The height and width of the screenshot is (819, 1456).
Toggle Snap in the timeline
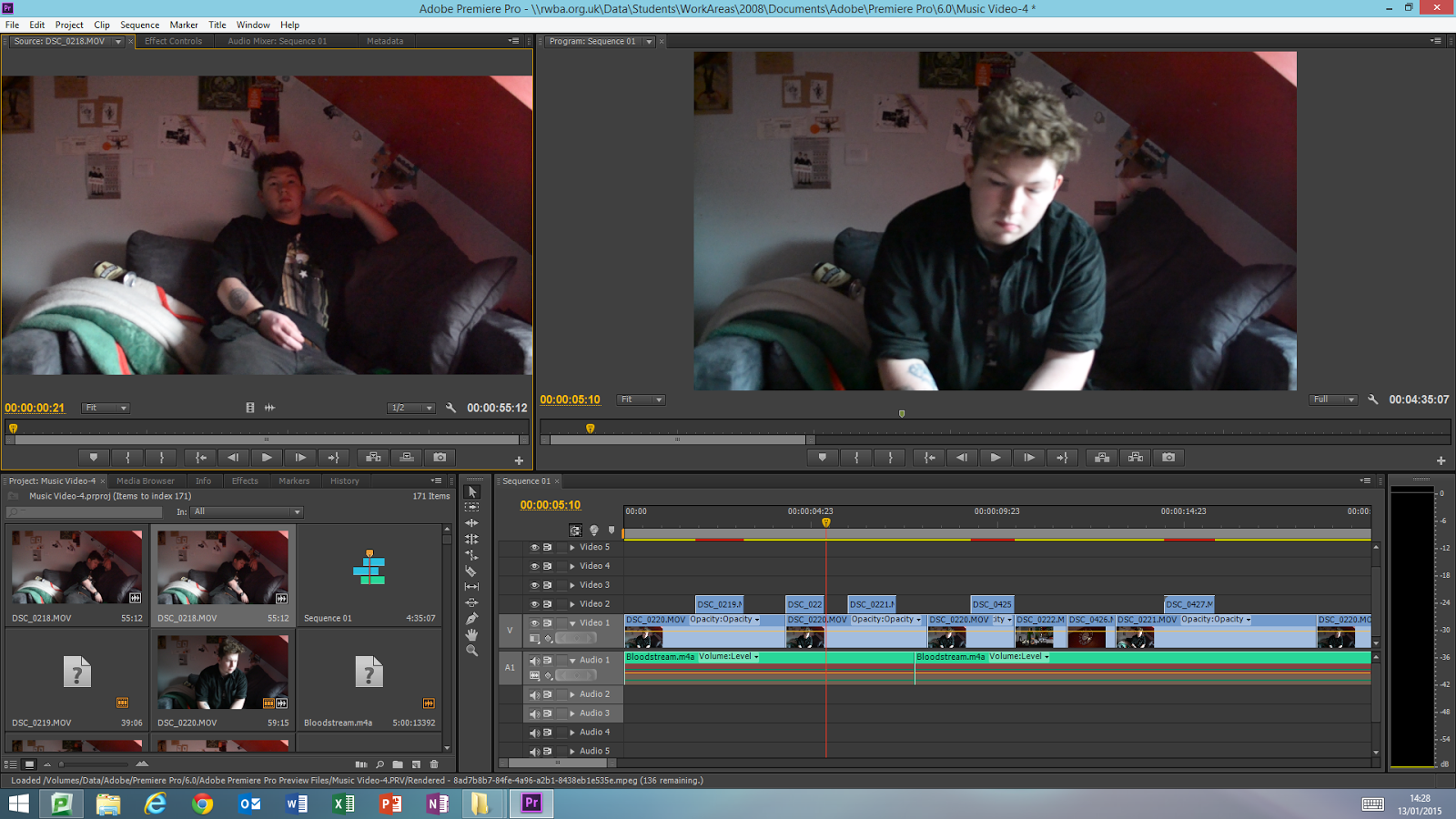coord(575,531)
